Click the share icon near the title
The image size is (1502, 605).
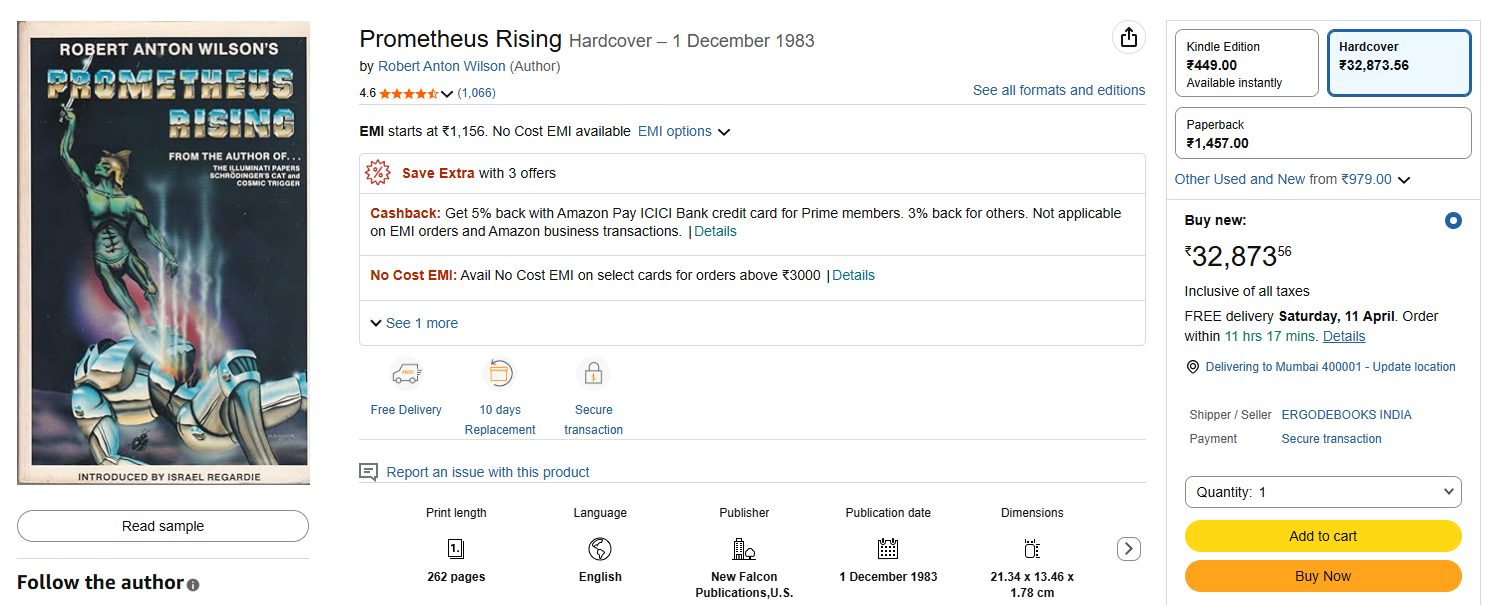point(1128,38)
